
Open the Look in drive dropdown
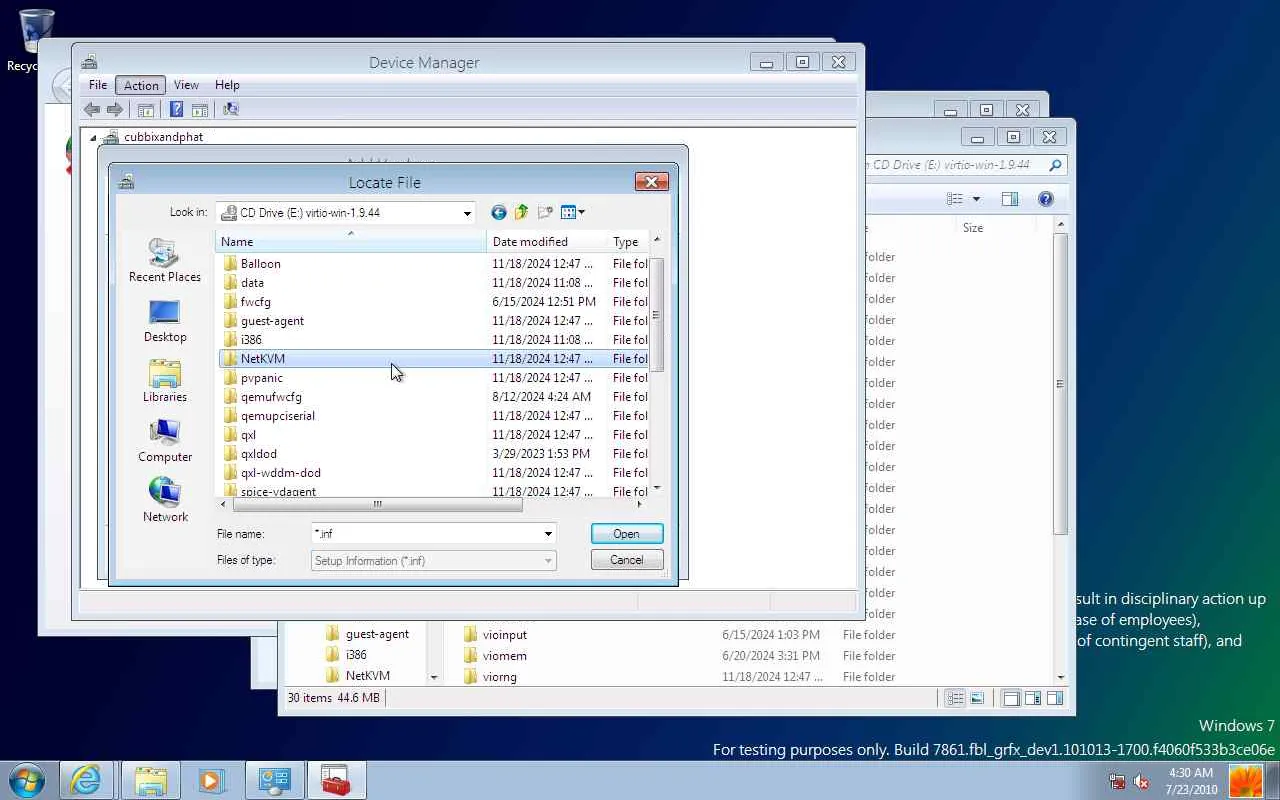[467, 213]
